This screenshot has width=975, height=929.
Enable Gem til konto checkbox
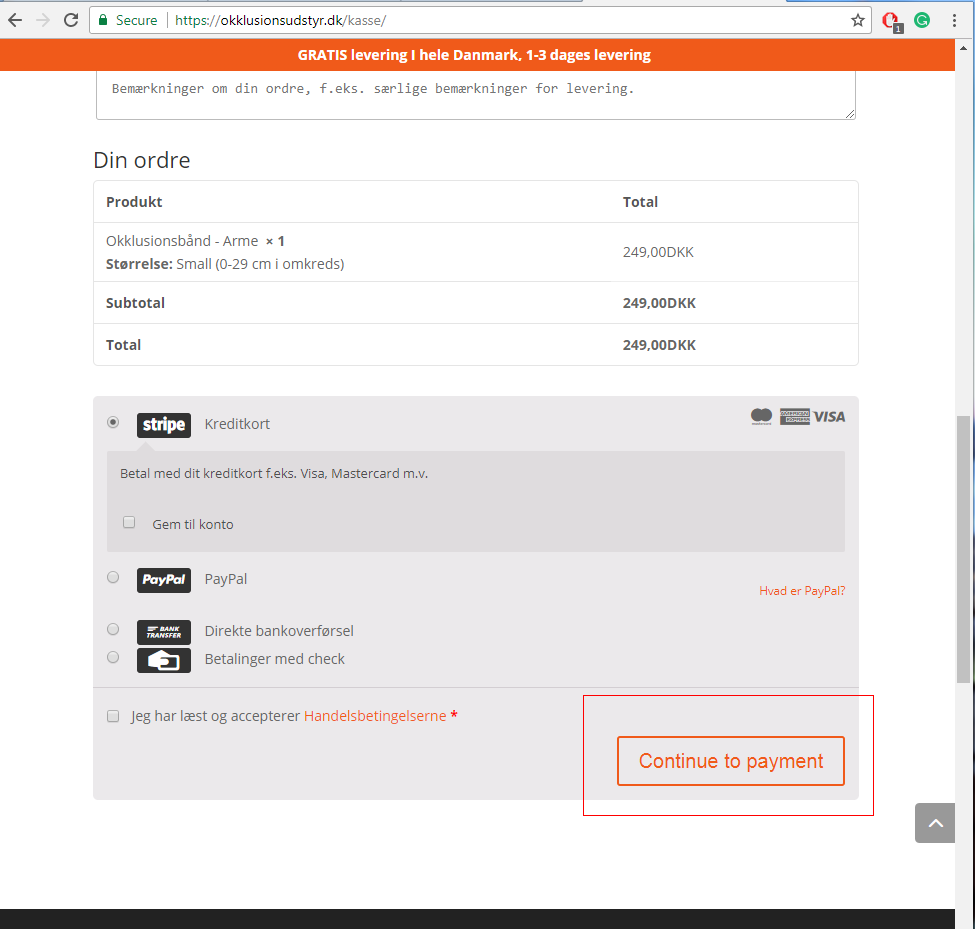tap(129, 522)
